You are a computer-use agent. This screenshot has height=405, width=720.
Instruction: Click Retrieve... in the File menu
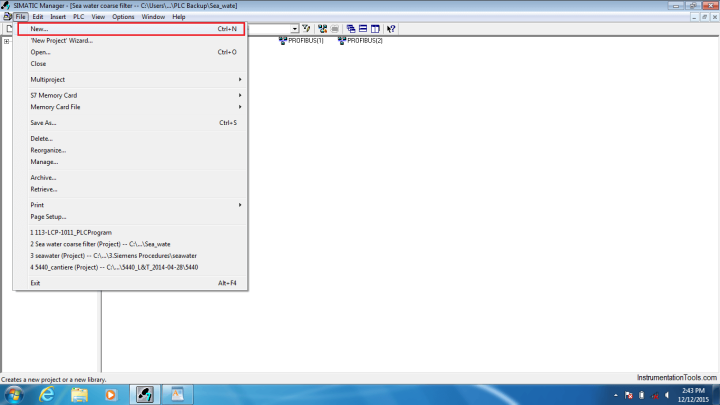coord(131,189)
